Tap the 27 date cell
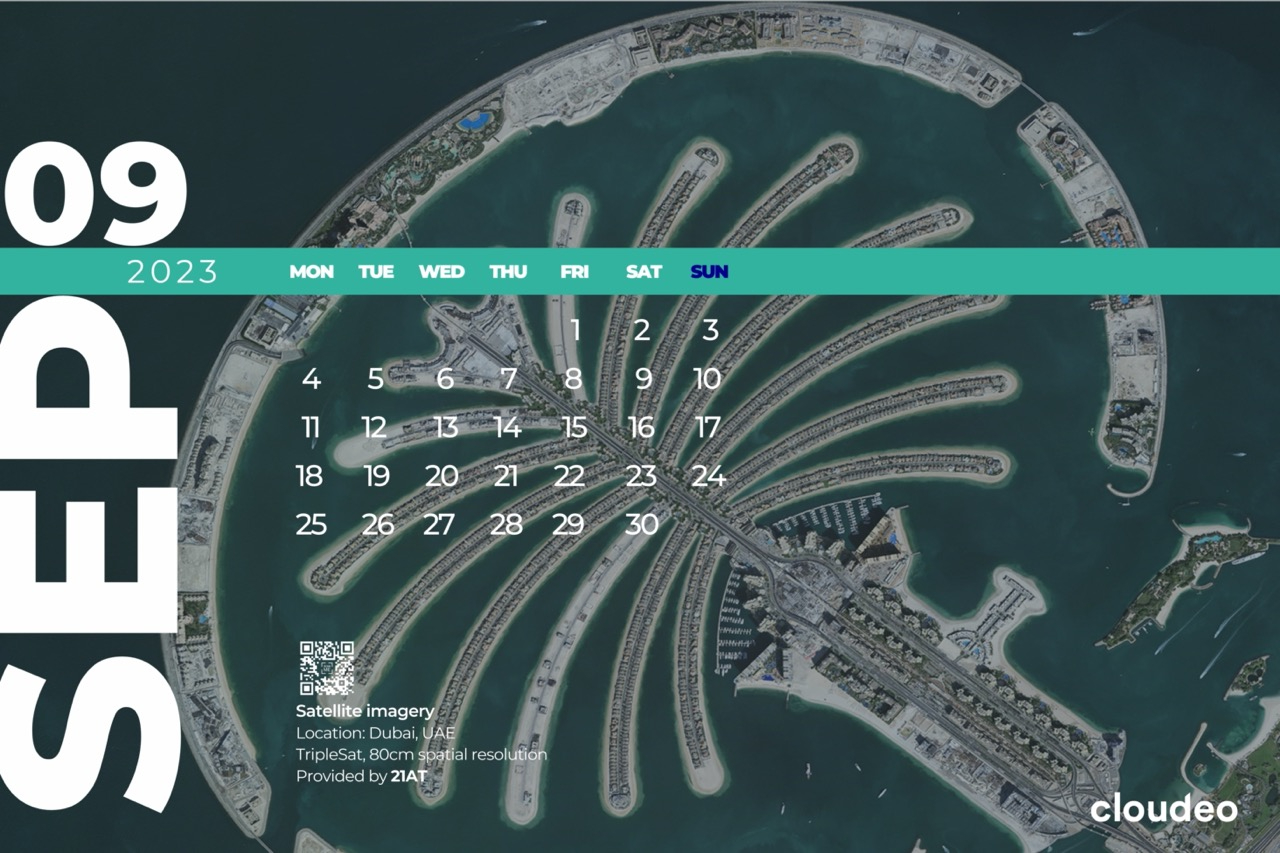This screenshot has height=853, width=1280. (x=439, y=525)
